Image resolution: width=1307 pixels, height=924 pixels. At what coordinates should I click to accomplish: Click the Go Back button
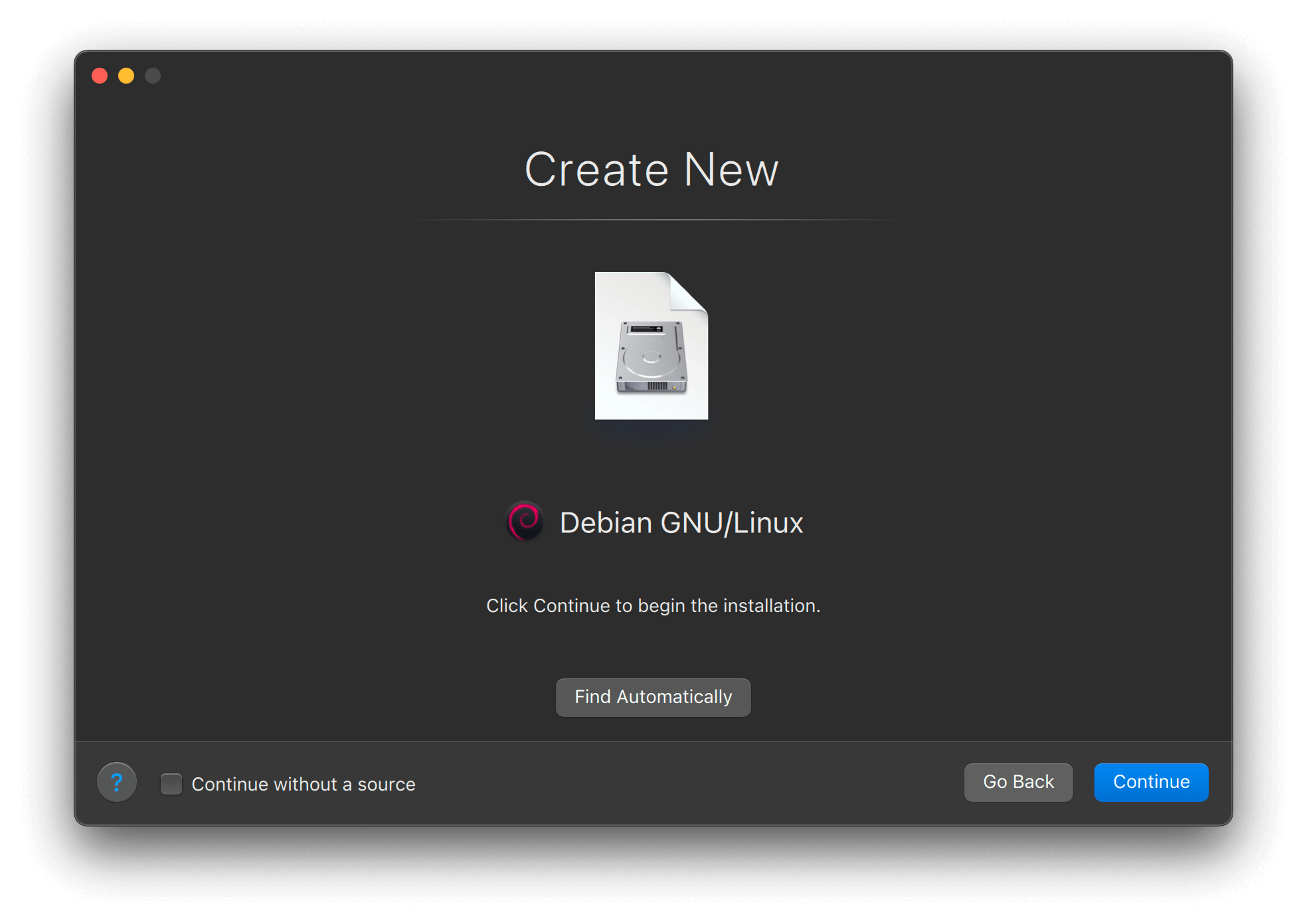coord(1018,782)
